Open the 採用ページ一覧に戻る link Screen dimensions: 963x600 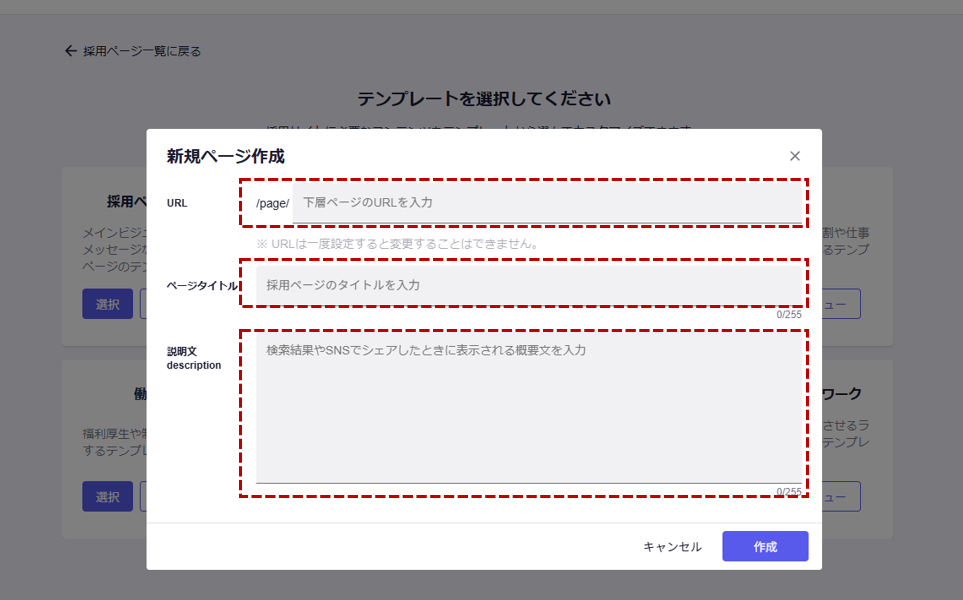[x=141, y=51]
